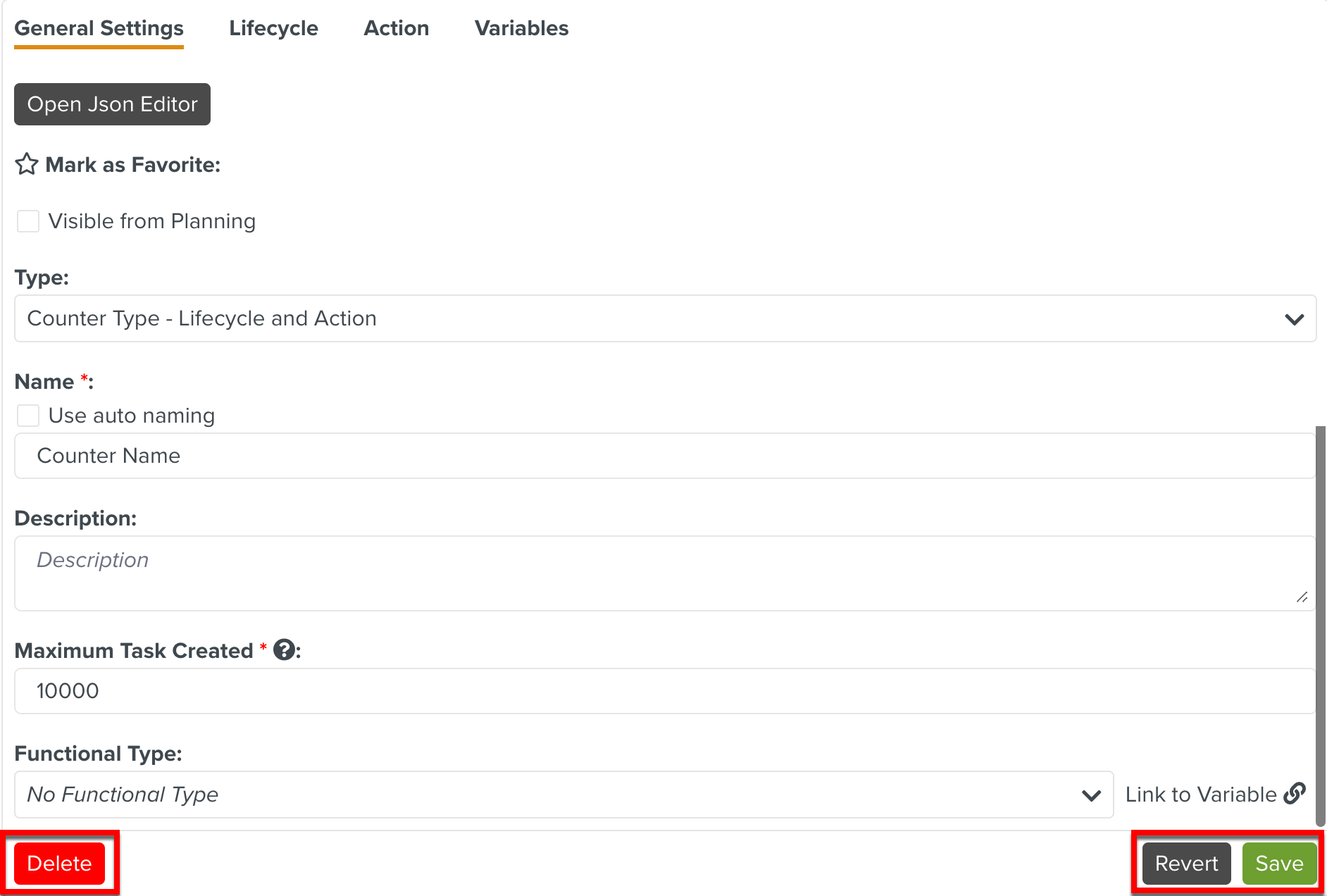This screenshot has height=896, width=1327.
Task: Click the Mark as Favorite star icon
Action: pyautogui.click(x=27, y=164)
